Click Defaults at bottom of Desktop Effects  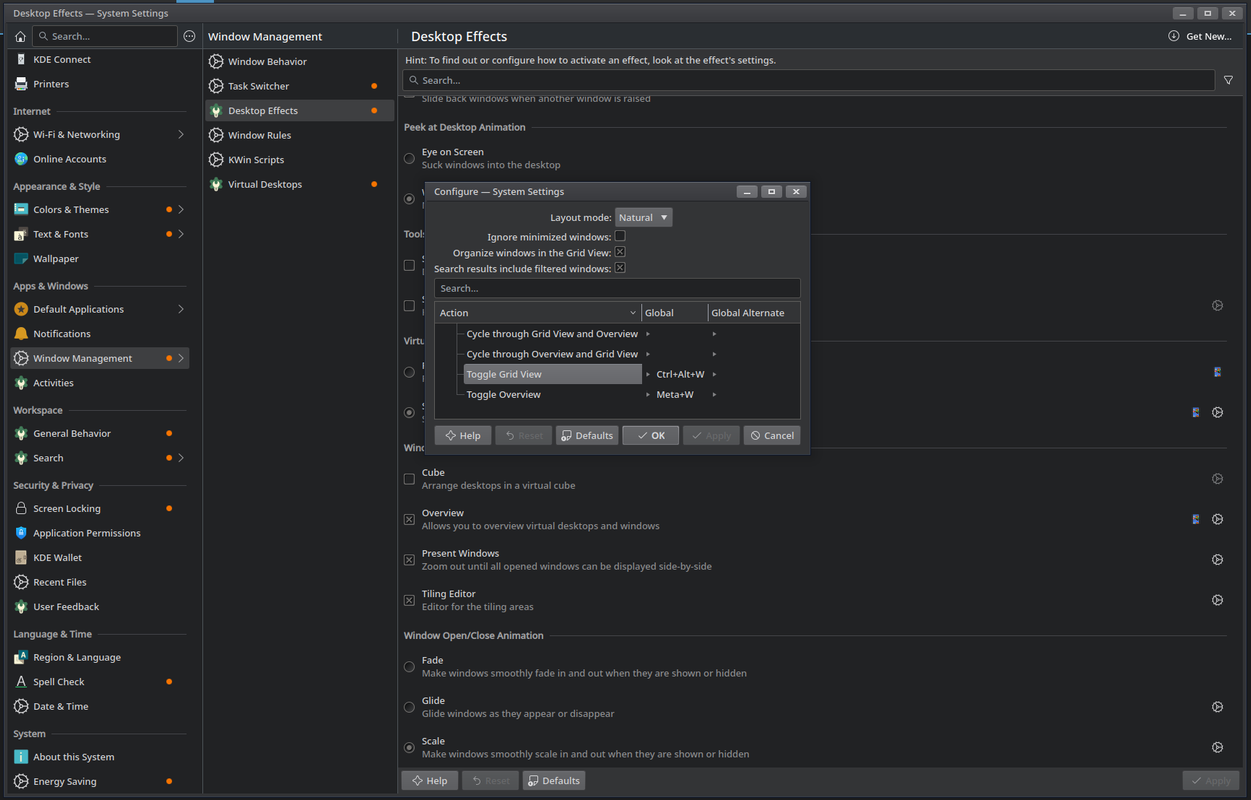(x=554, y=780)
